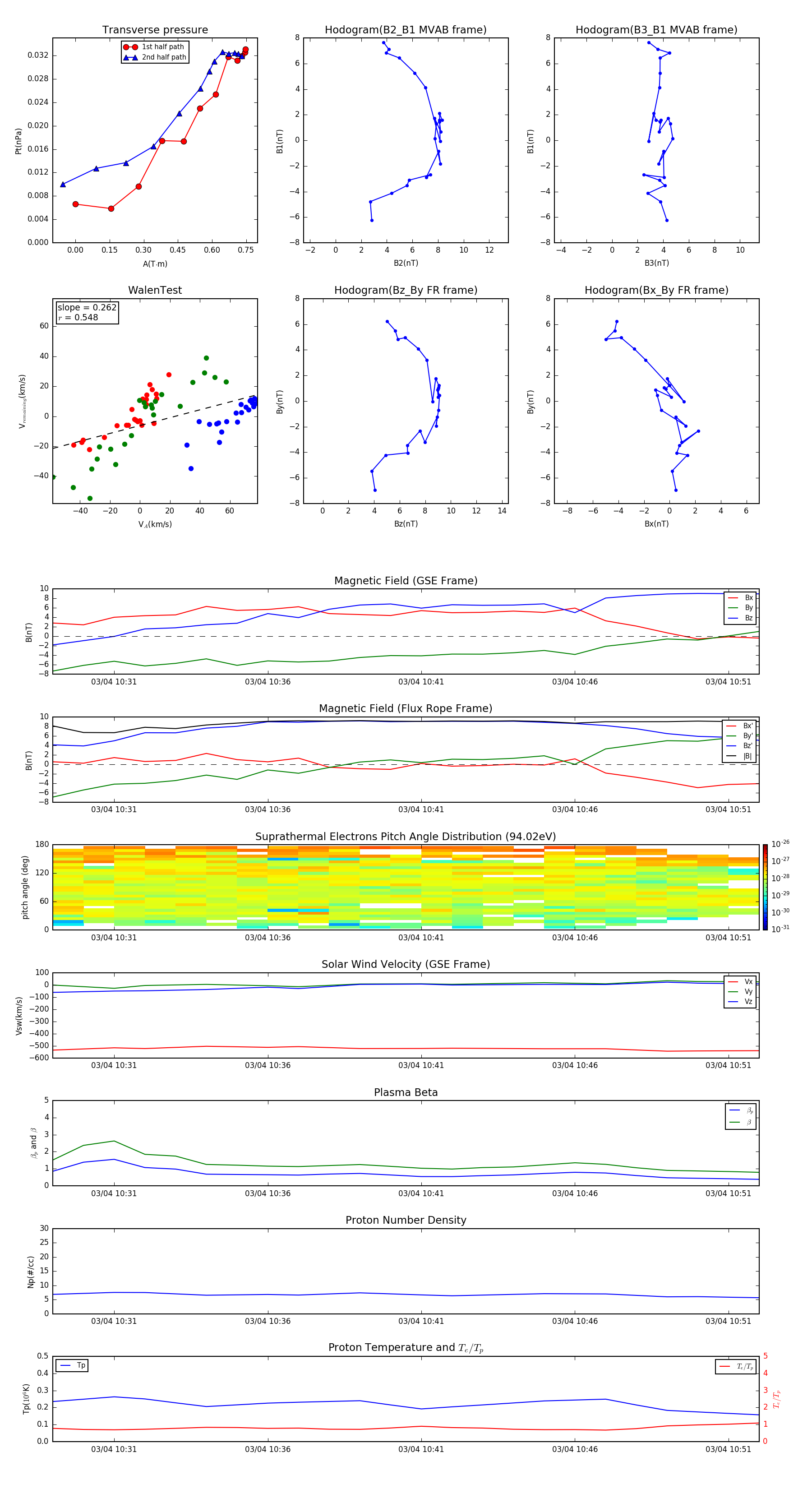Click '03/04 10:51' tick under GSE magnetic field
This screenshot has width=812, height=1489.
(728, 682)
